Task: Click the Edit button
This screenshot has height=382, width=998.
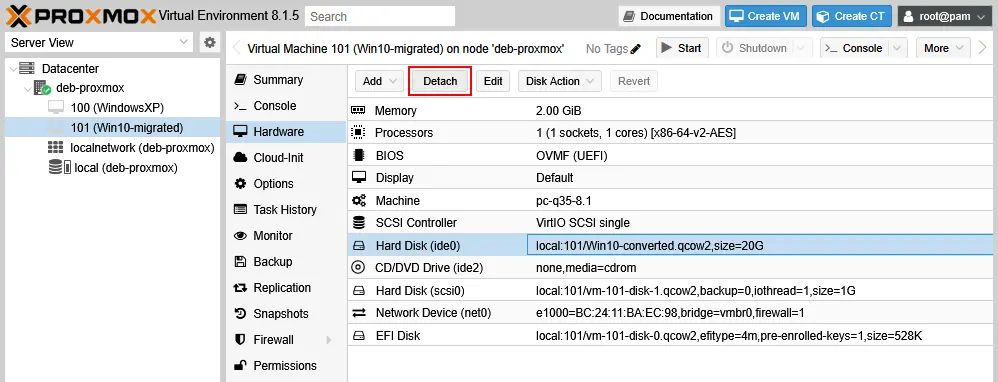Action: (x=493, y=81)
